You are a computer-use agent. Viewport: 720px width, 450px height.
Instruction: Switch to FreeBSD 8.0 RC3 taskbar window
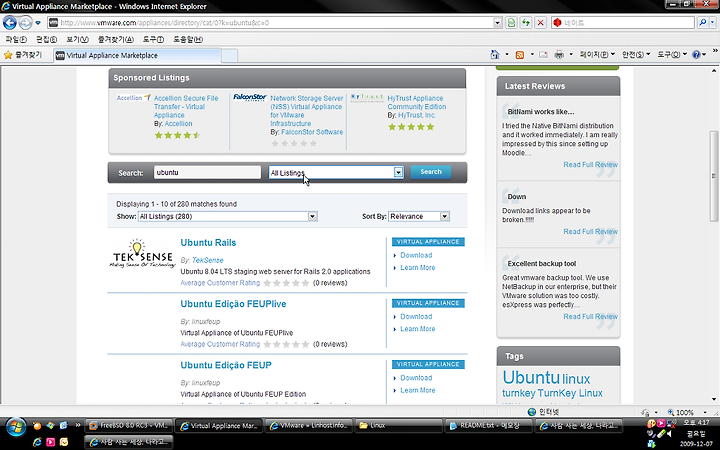tap(129, 426)
